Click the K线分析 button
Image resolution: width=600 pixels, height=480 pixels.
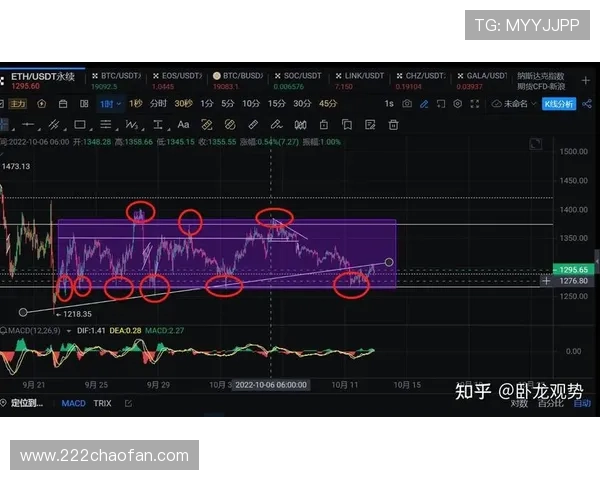click(x=560, y=103)
